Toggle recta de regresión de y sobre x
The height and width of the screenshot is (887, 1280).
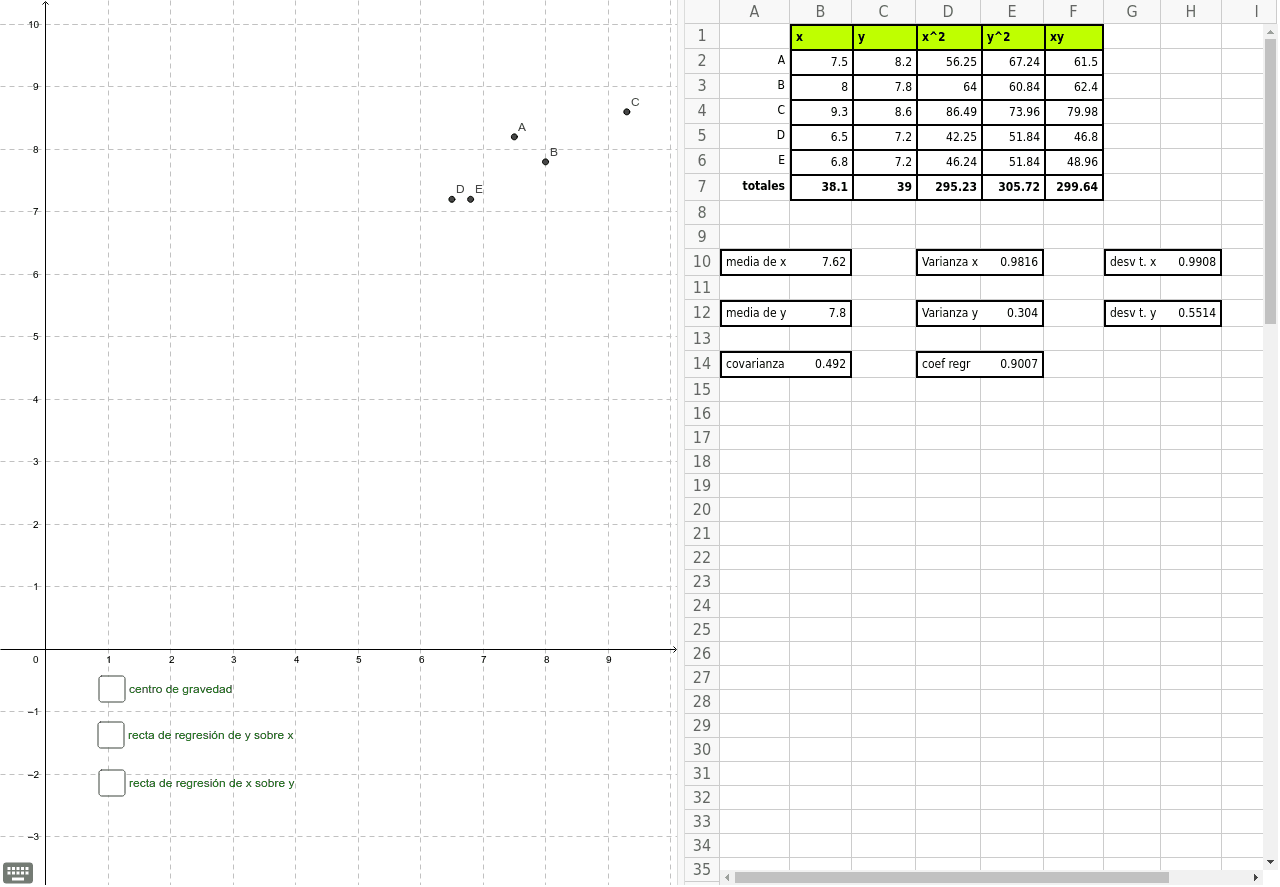tap(111, 735)
